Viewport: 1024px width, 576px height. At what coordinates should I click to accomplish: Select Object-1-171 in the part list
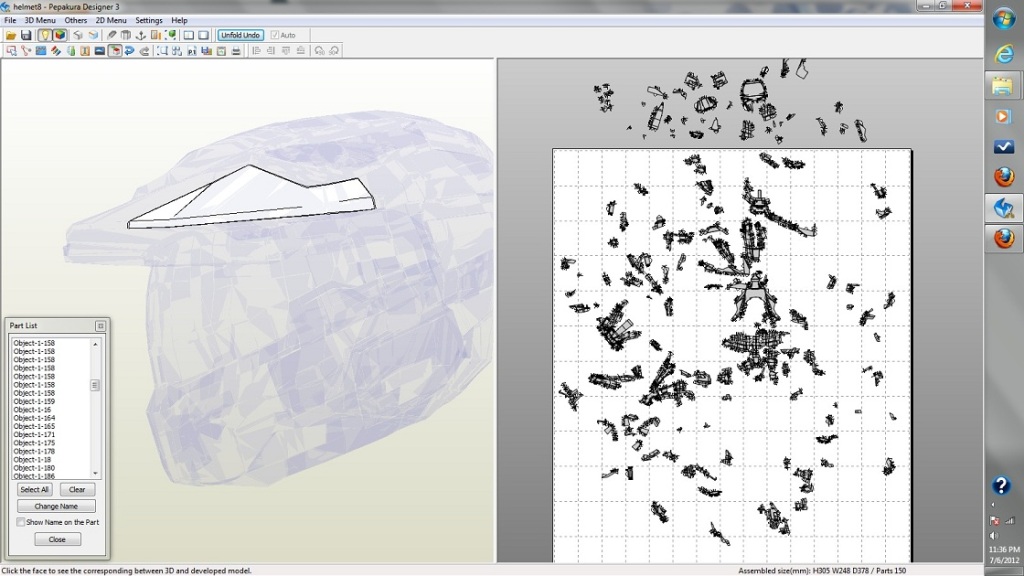pos(34,434)
